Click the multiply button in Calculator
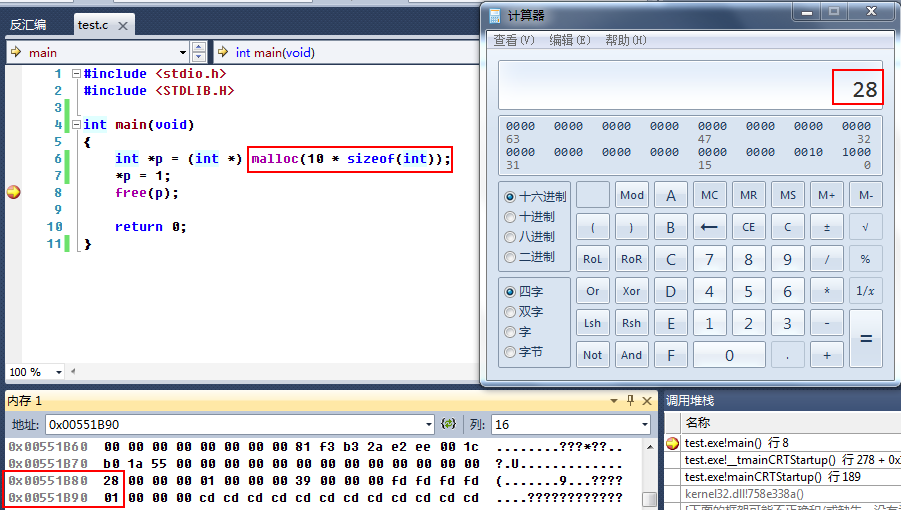Viewport: 901px width, 510px height. [x=826, y=291]
